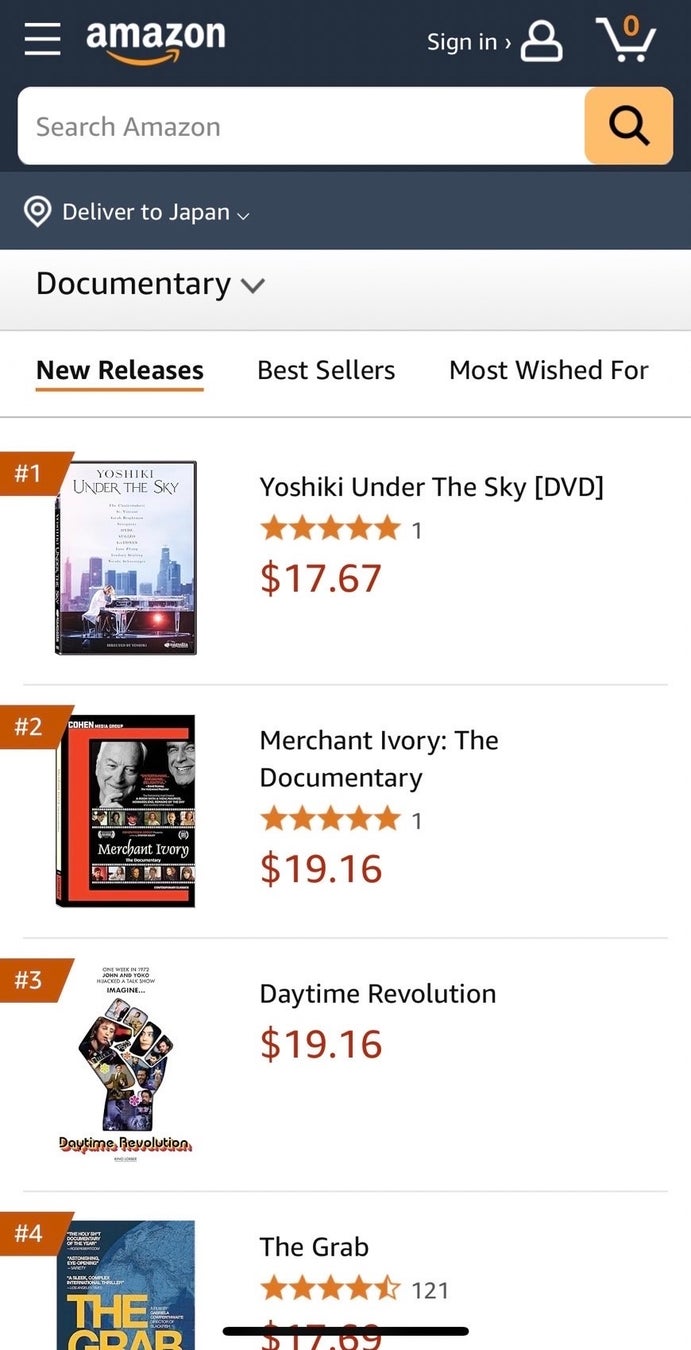
Task: Tap the delivery location pin icon
Action: [38, 212]
